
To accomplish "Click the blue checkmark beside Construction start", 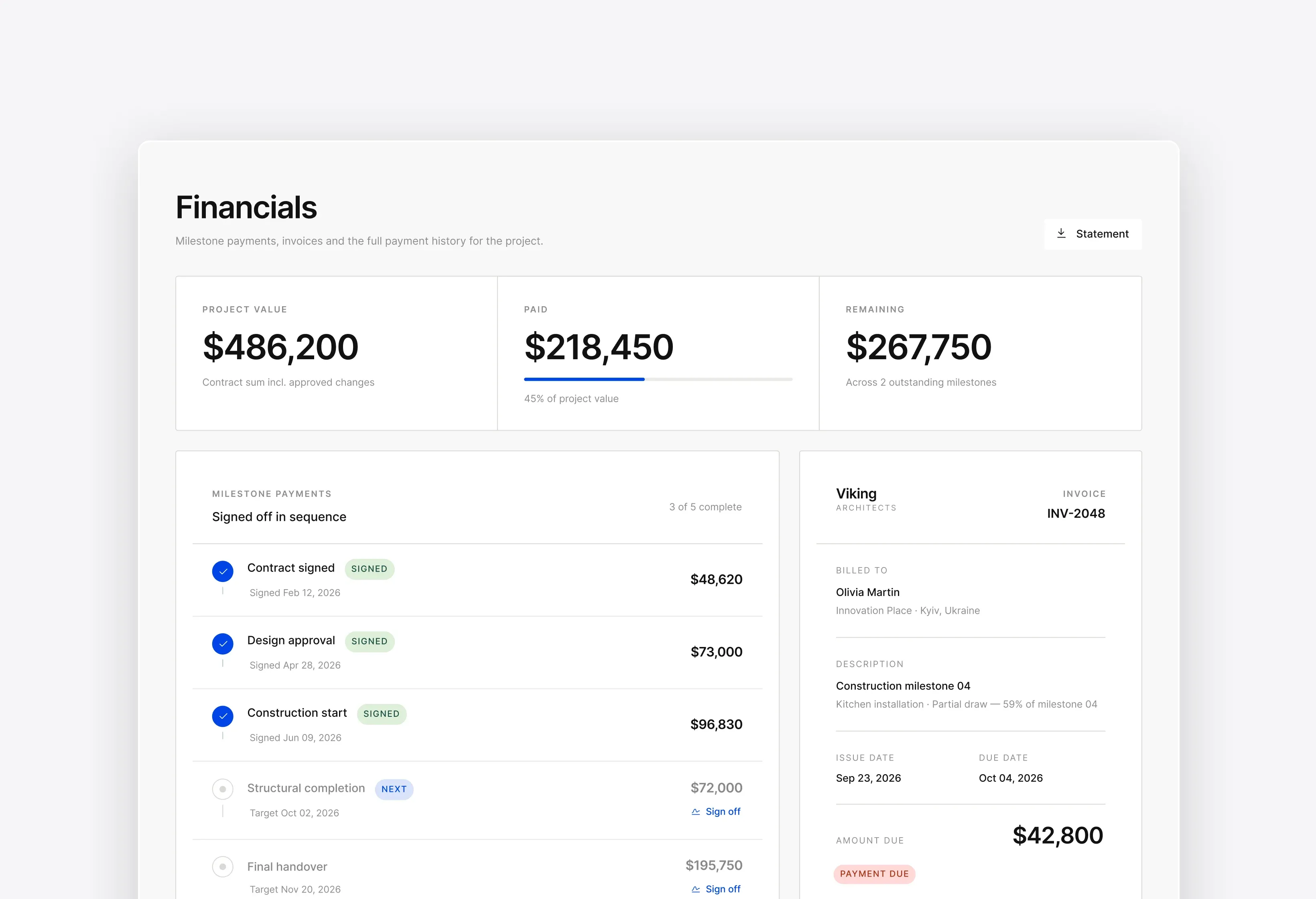I will (223, 716).
